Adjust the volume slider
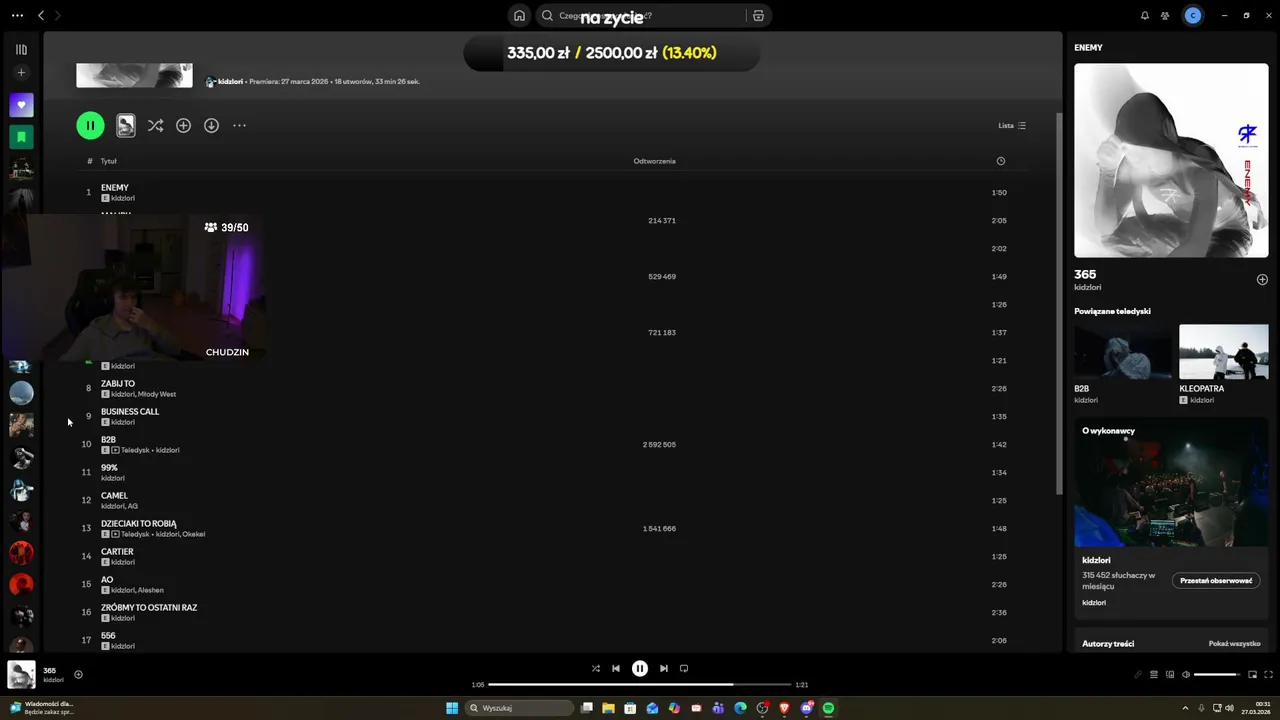 coord(1217,675)
